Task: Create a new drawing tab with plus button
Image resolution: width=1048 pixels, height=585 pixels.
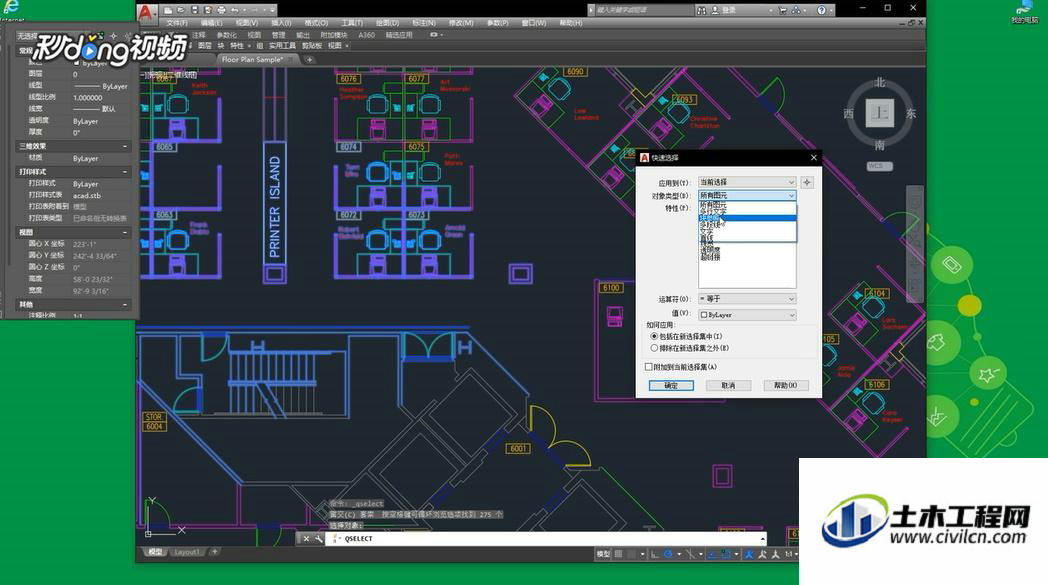Action: pyautogui.click(x=309, y=60)
